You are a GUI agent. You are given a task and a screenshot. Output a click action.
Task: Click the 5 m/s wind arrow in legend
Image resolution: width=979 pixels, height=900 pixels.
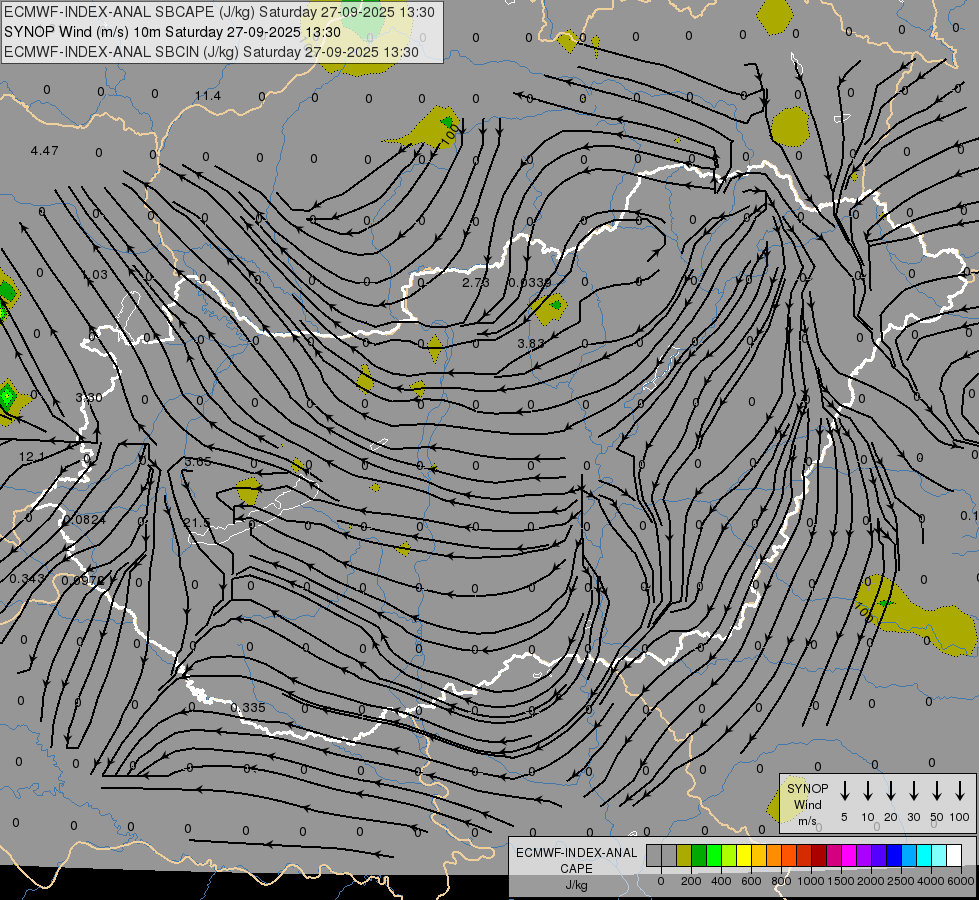click(844, 790)
